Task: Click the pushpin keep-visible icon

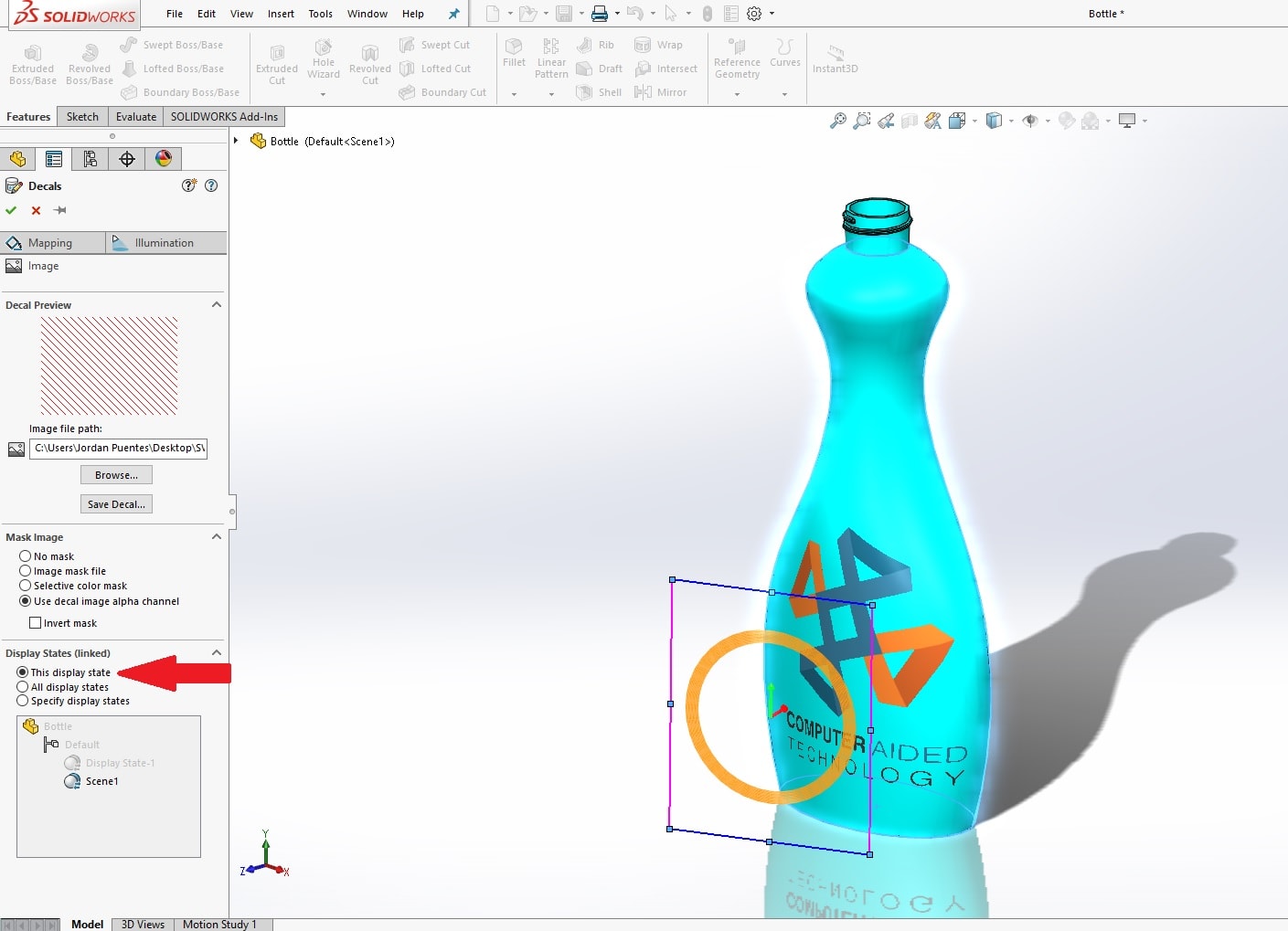Action: click(60, 210)
